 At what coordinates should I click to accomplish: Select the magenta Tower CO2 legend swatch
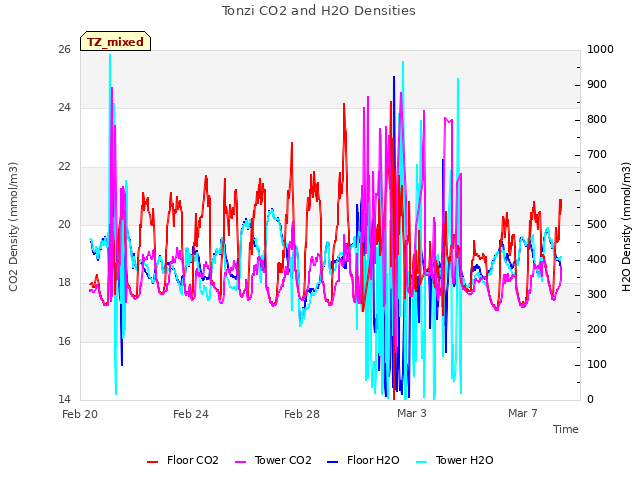tap(241, 462)
